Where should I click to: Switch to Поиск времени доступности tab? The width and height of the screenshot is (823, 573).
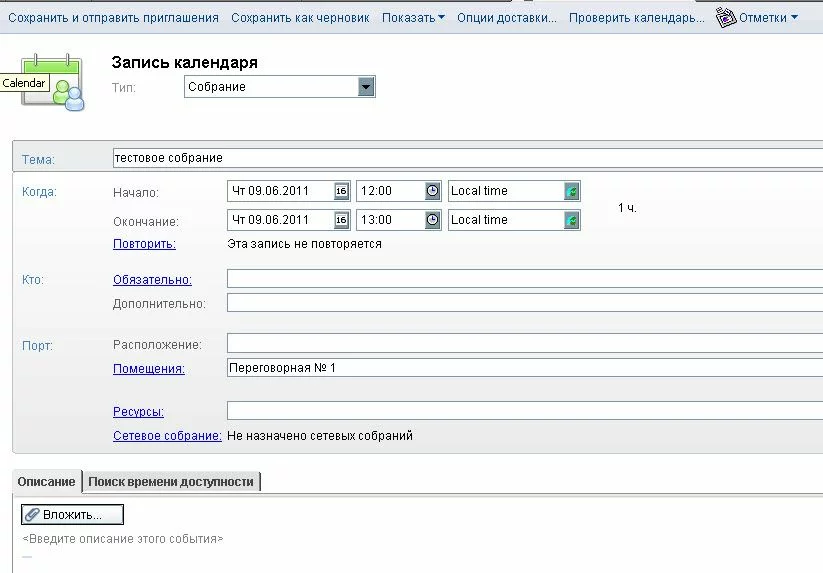click(171, 481)
